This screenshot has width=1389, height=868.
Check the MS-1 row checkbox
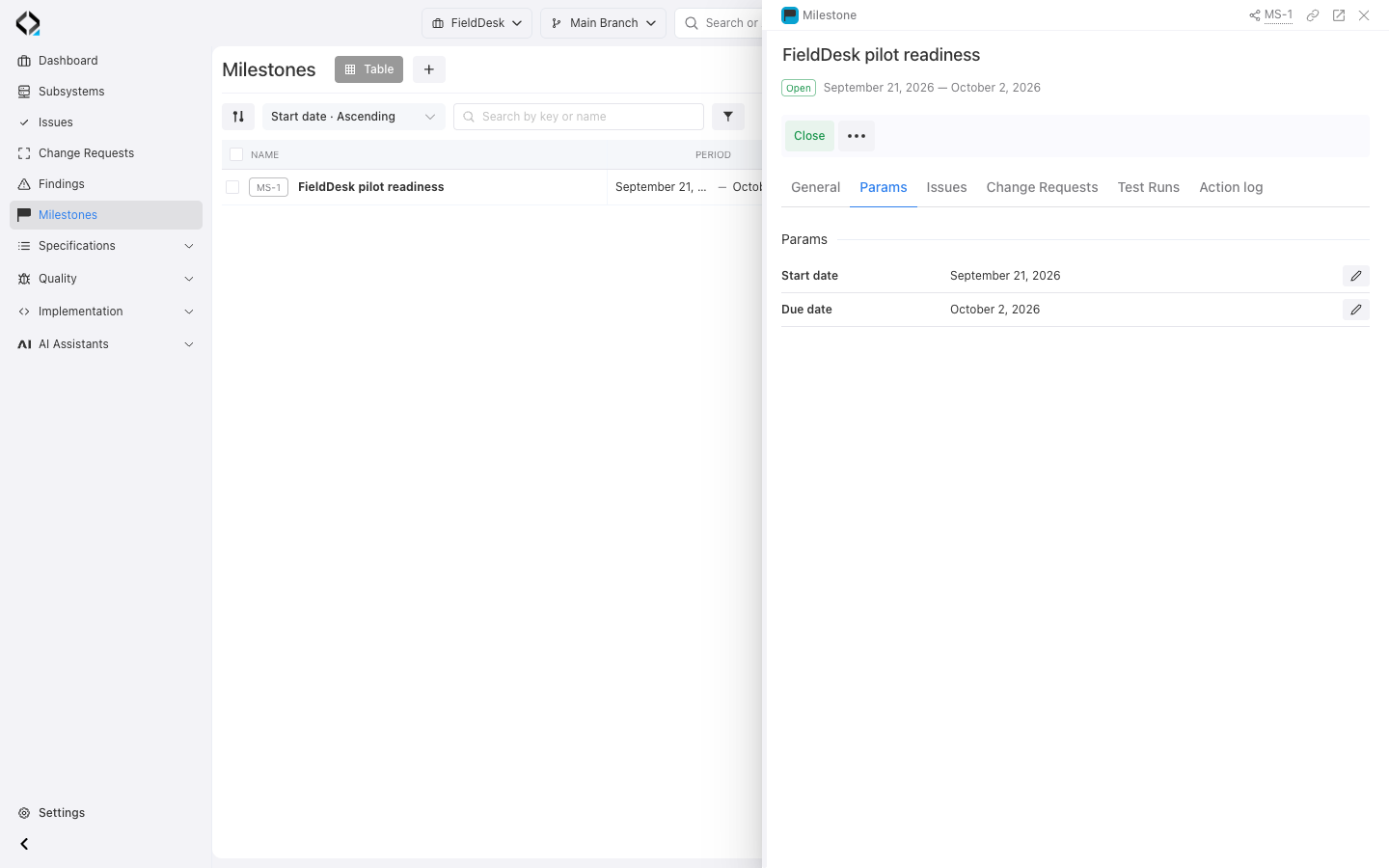click(x=232, y=187)
